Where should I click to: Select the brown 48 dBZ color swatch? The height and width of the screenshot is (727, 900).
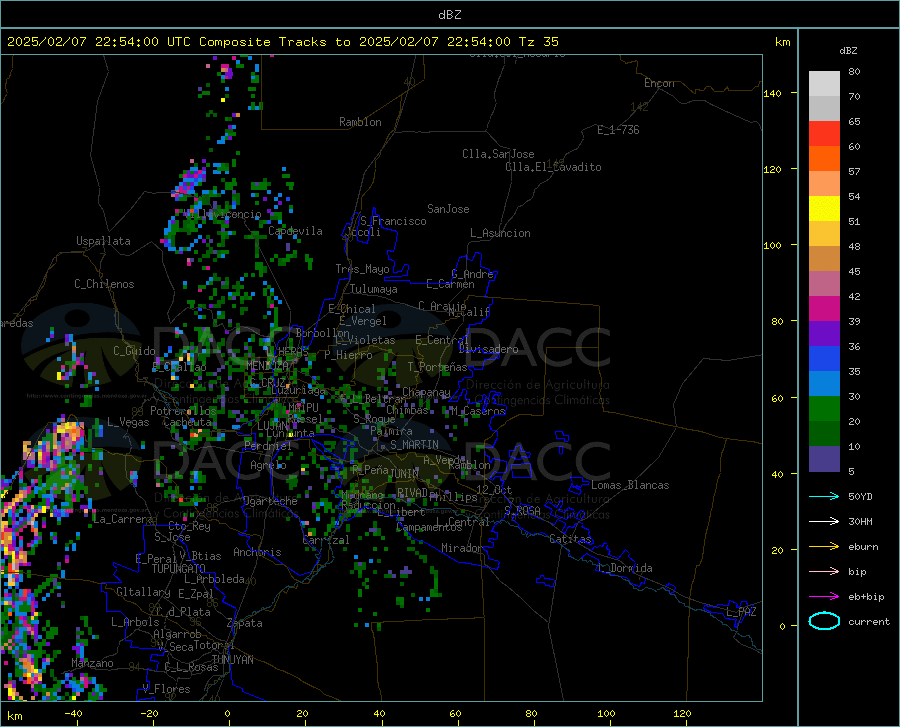point(824,259)
